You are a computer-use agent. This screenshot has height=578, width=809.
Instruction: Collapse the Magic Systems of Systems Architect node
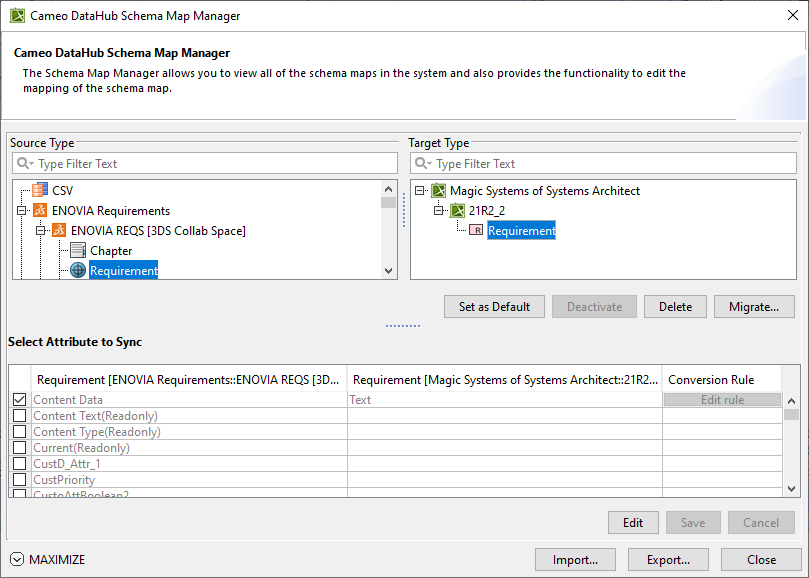point(419,190)
